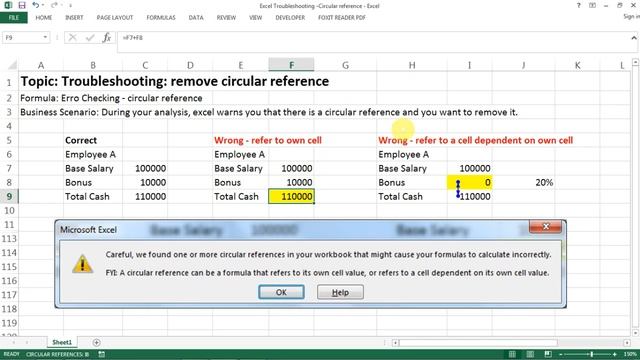640x360 pixels.
Task: Select row 1 header
Action: click(x=9, y=82)
